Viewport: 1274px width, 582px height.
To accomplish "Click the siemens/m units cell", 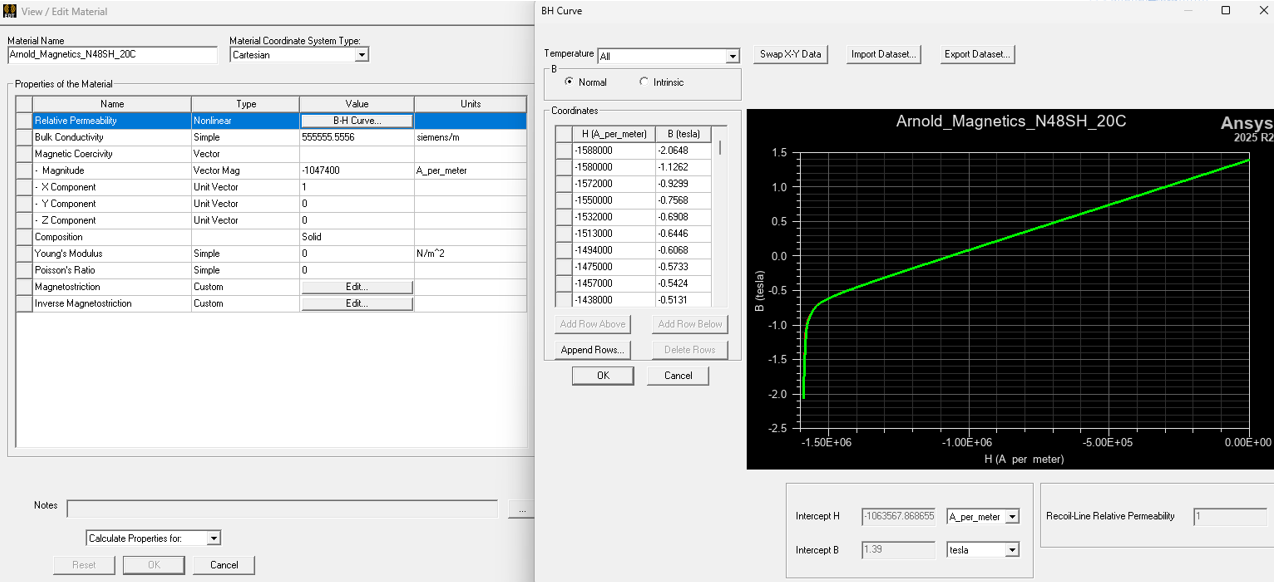I will (x=470, y=137).
